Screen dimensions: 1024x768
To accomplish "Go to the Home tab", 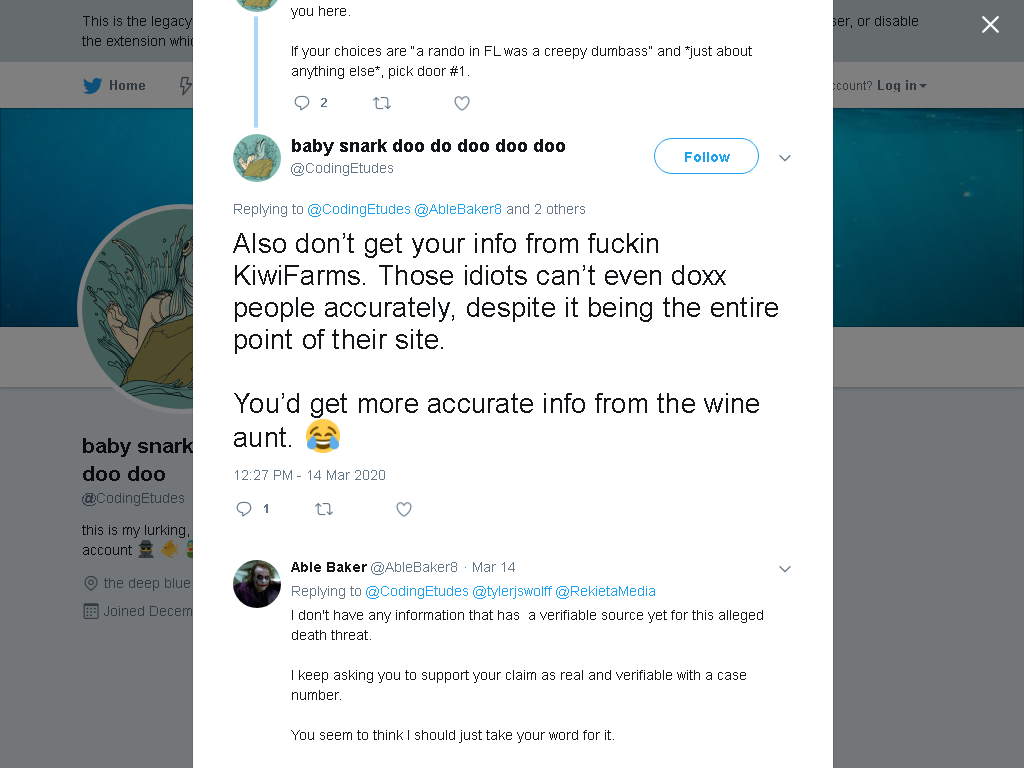I will [x=114, y=86].
